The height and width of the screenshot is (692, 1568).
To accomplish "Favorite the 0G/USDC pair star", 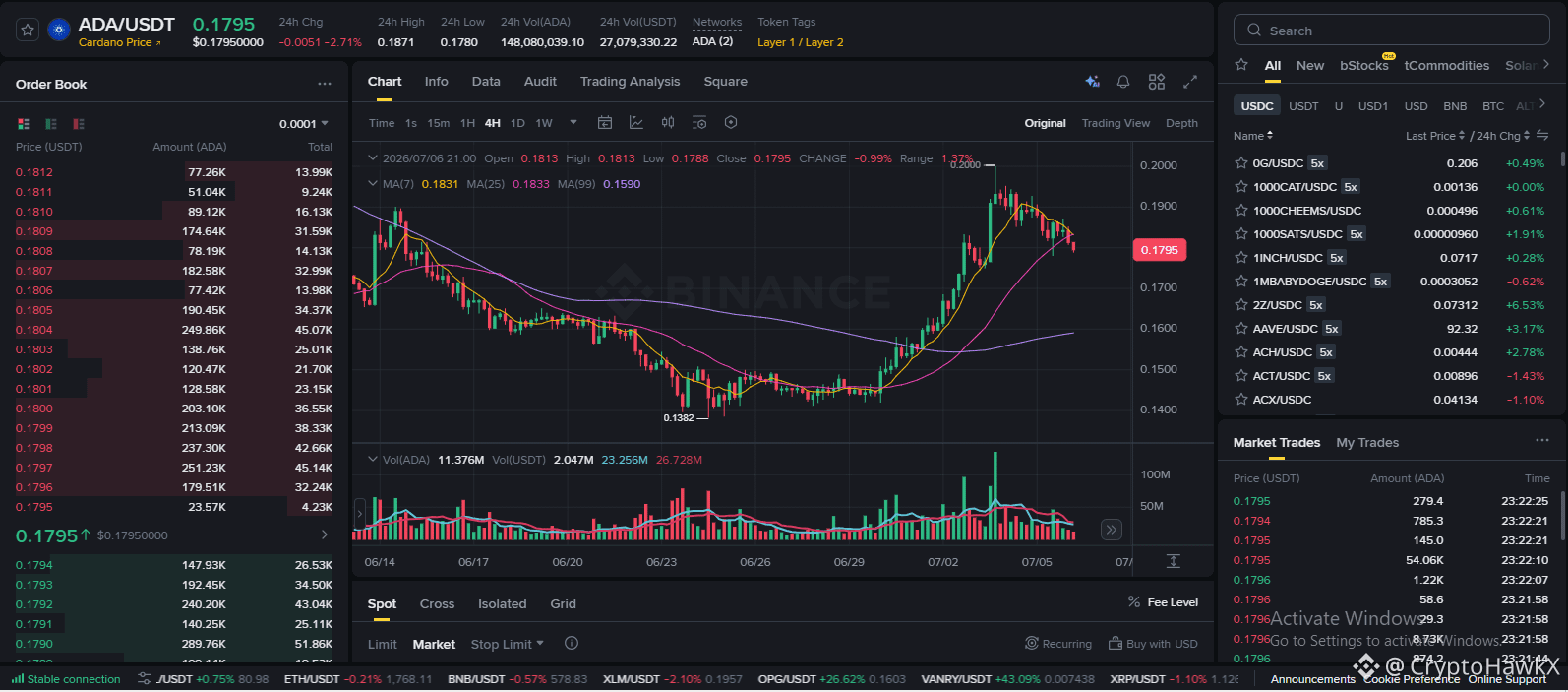I will 1241,163.
